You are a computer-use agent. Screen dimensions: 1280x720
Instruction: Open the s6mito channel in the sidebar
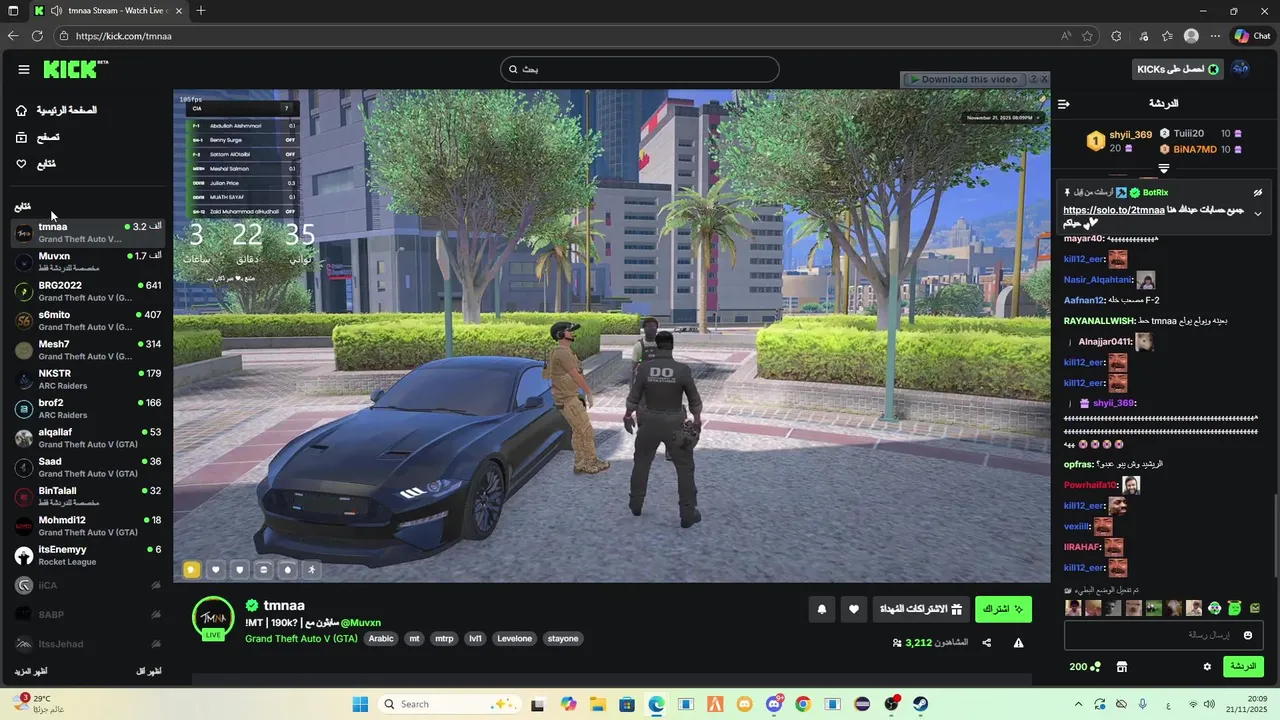[88, 321]
